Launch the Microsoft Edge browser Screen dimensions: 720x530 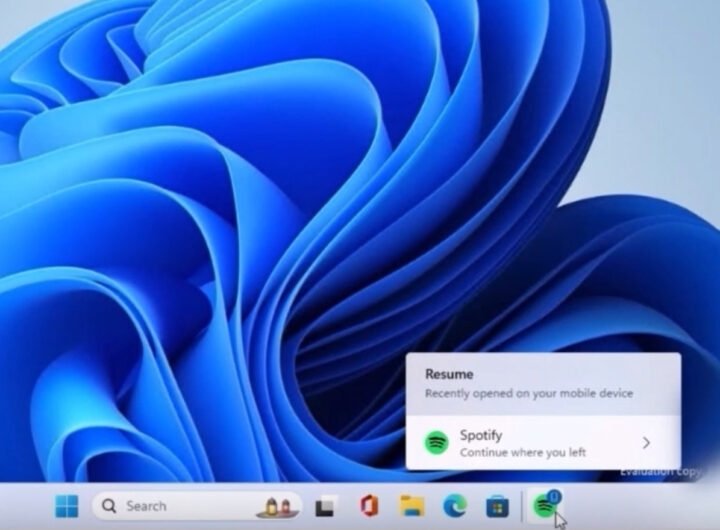(455, 506)
